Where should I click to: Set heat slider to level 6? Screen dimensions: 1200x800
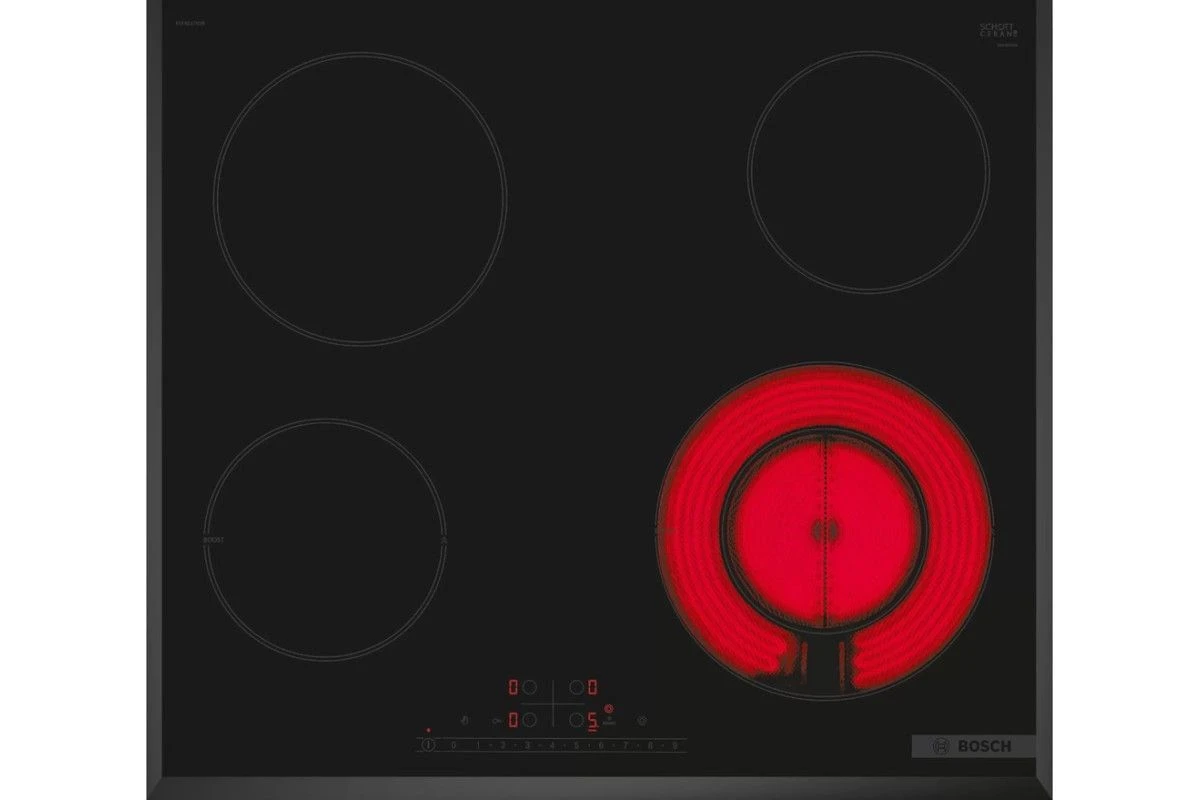[x=601, y=745]
